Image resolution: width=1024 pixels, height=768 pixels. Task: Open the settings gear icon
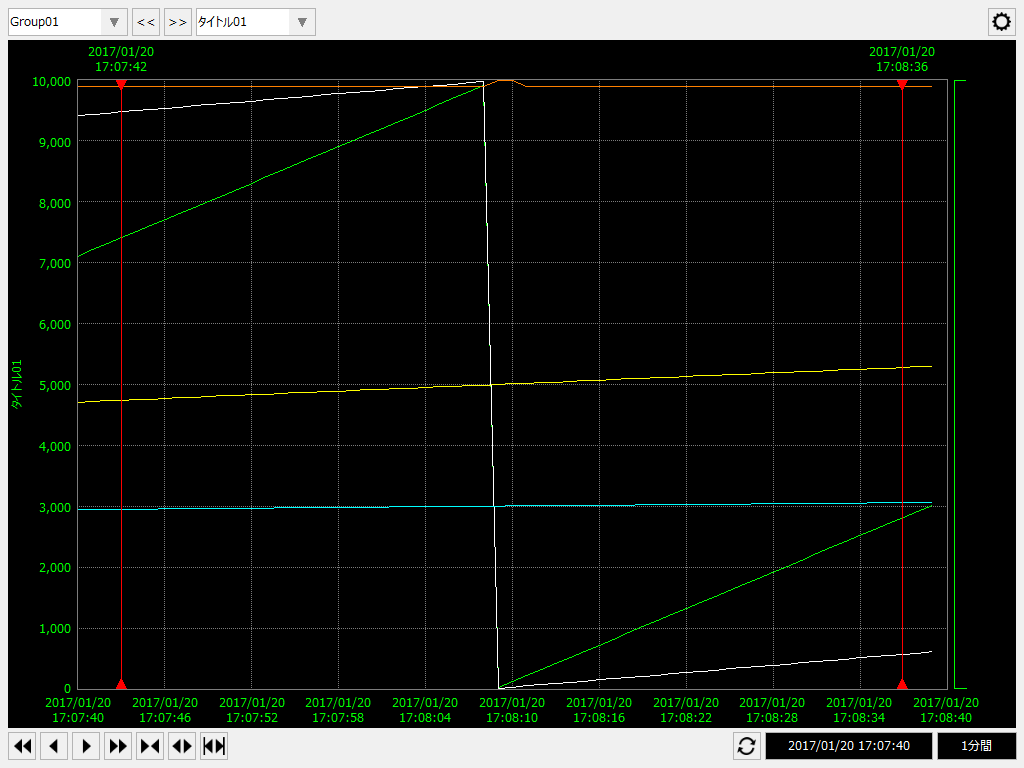(x=1001, y=21)
